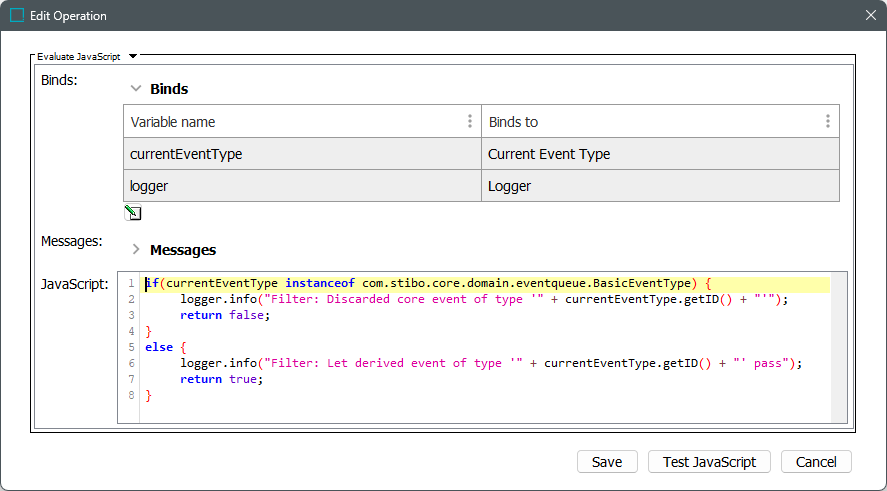Cancel the edit operation
Image resolution: width=887 pixels, height=491 pixels.
pyautogui.click(x=816, y=461)
